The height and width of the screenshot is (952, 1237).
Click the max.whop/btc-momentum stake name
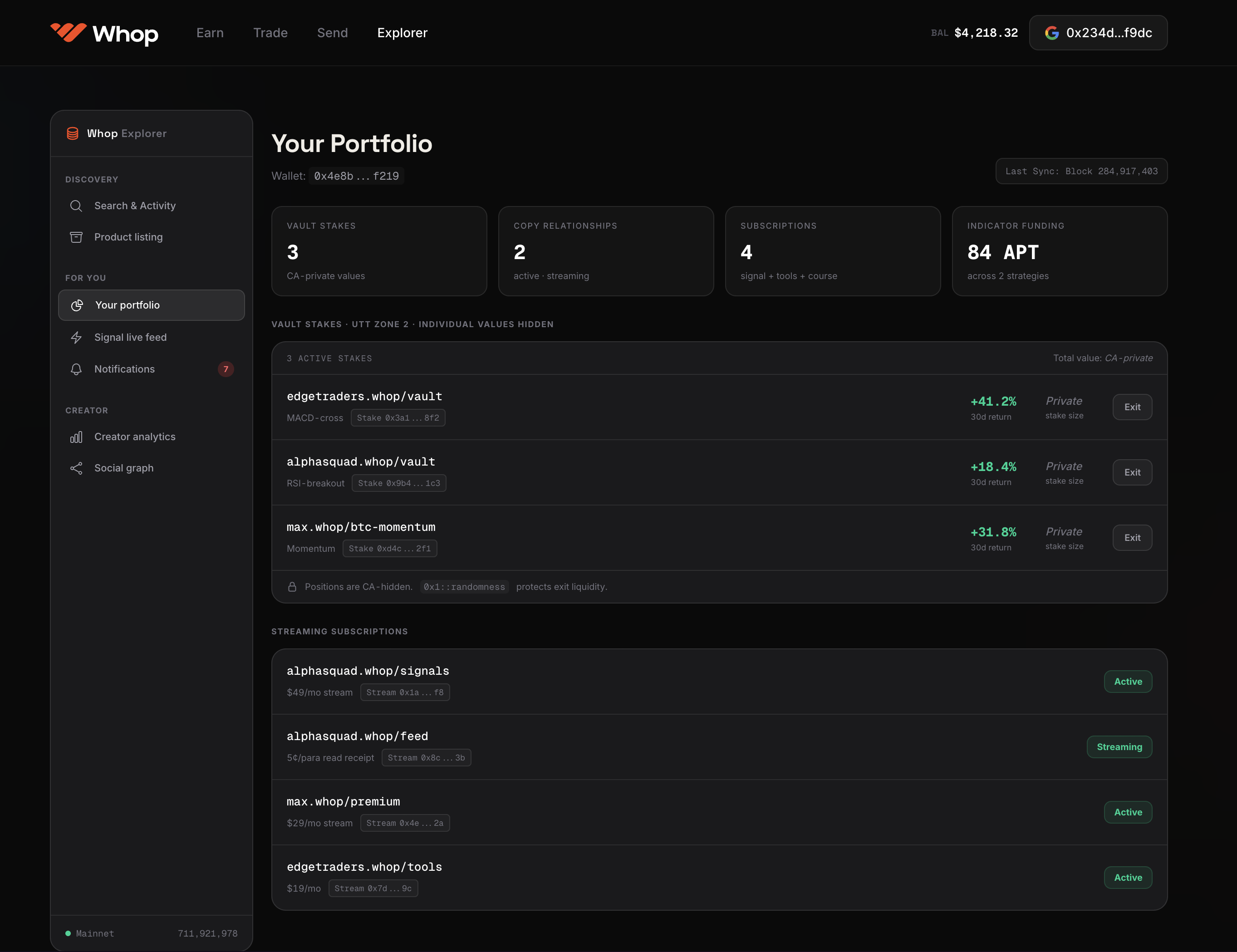point(361,527)
